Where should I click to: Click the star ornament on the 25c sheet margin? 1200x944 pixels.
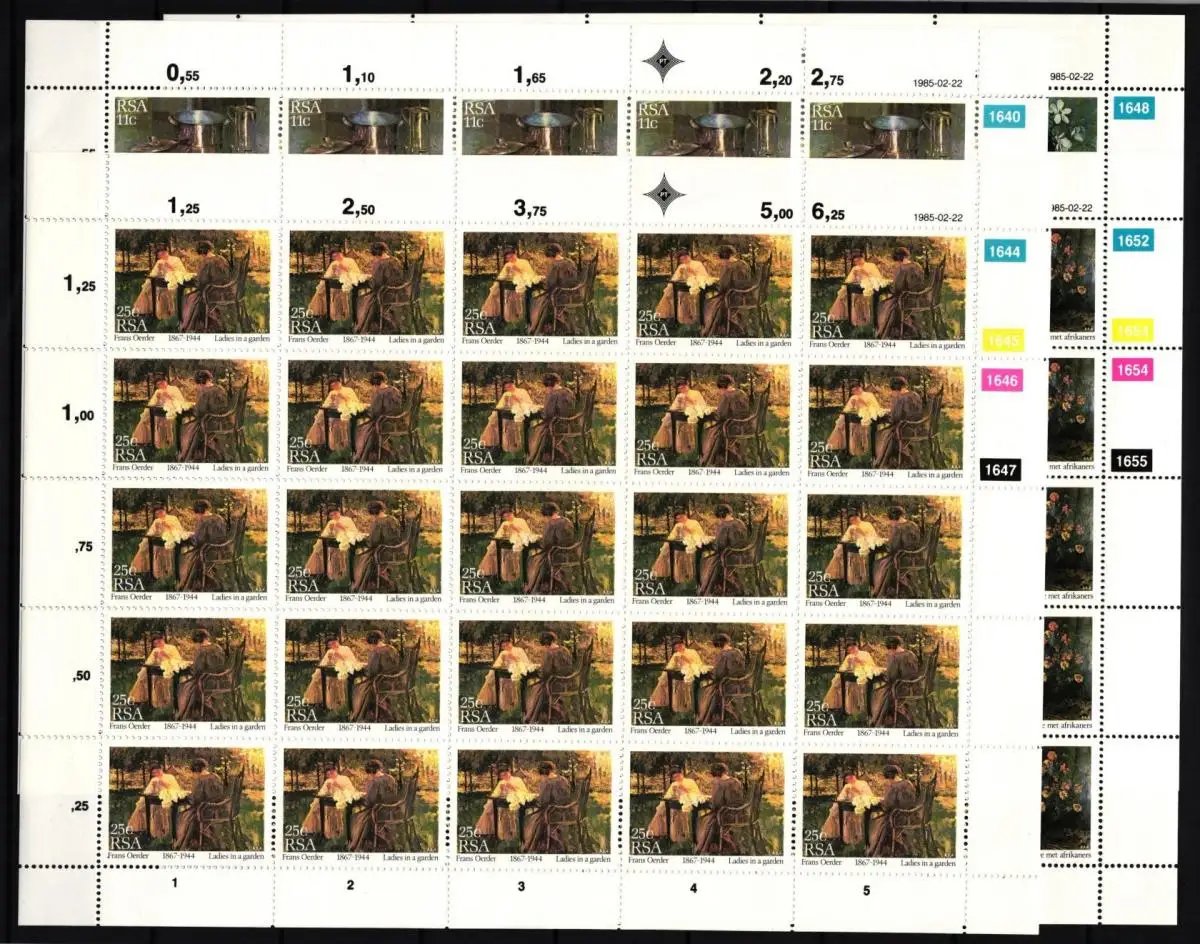(x=665, y=194)
